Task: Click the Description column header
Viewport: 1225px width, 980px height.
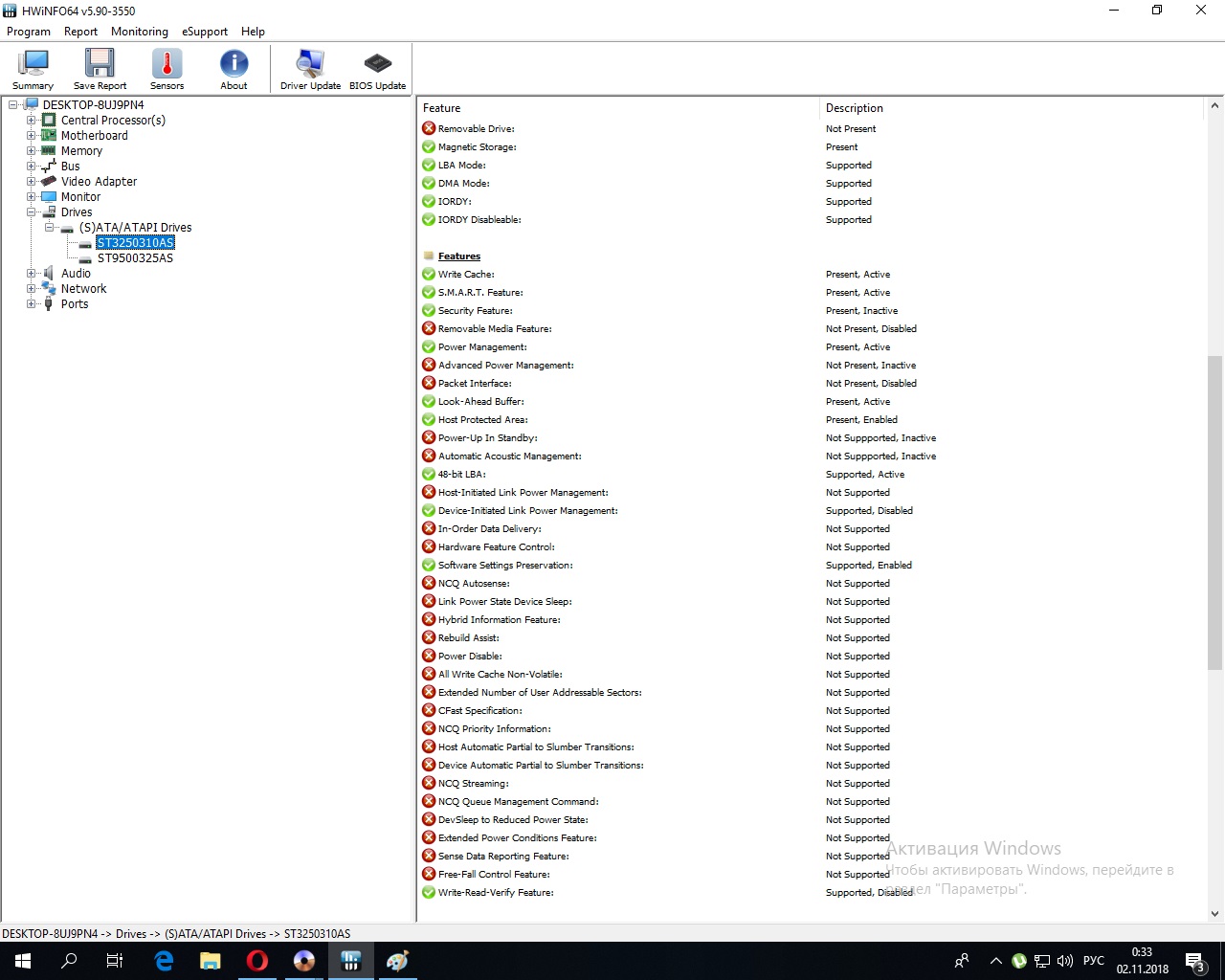Action: [1012, 108]
